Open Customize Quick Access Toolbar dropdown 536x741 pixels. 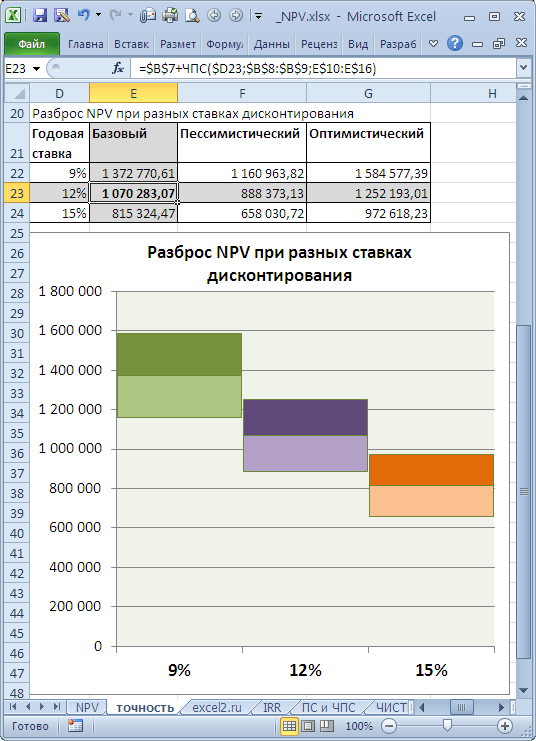[x=259, y=16]
